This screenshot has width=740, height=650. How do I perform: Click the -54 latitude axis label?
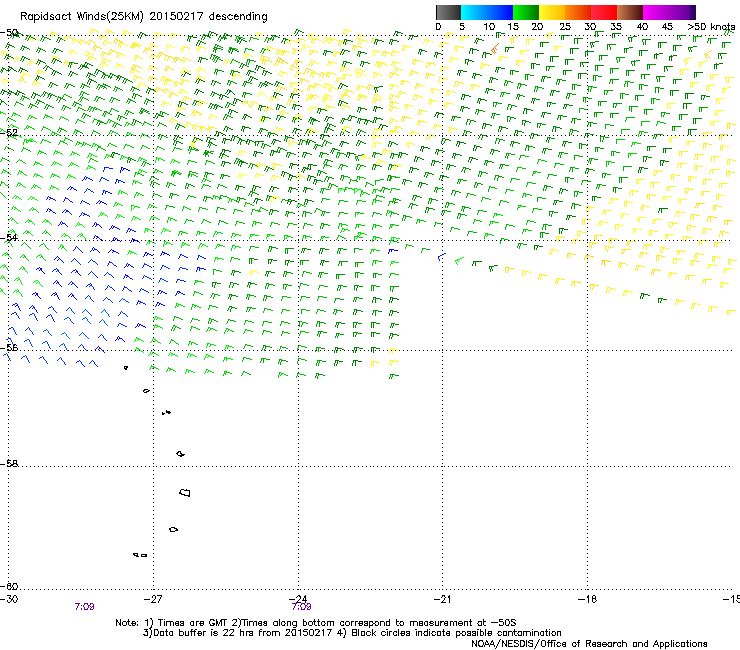[x=9, y=237]
